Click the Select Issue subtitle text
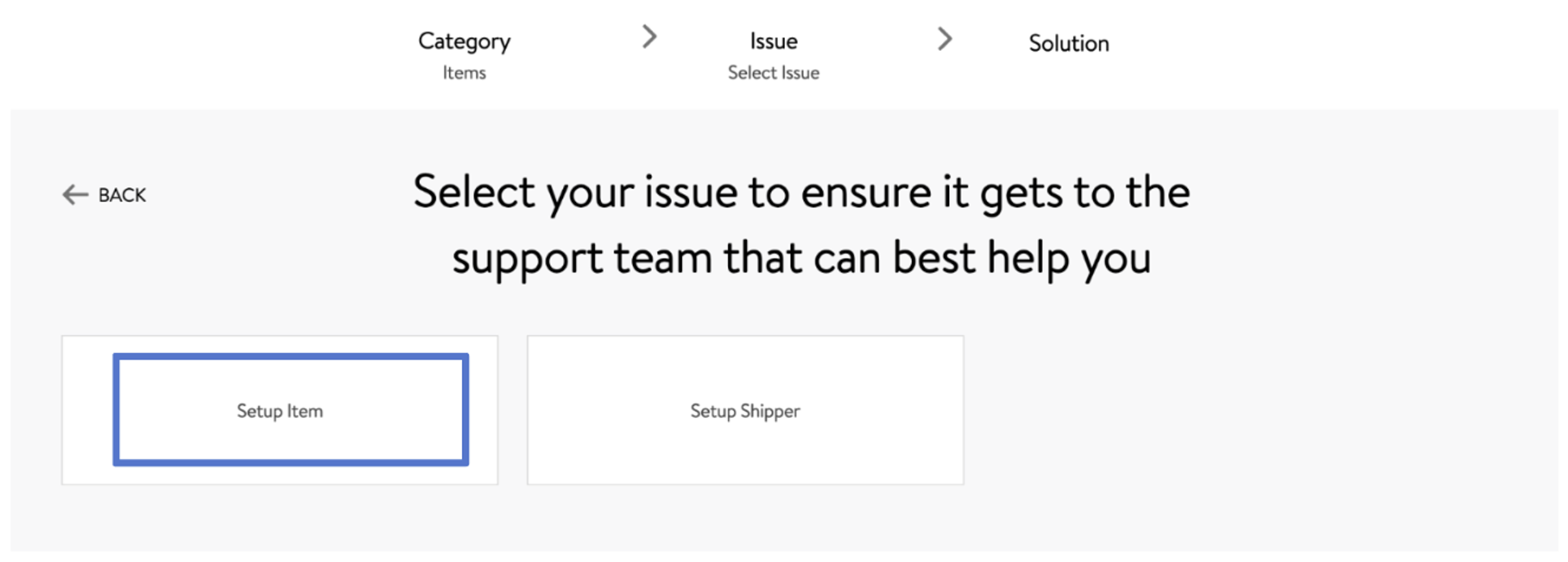The image size is (1568, 562). pyautogui.click(x=773, y=73)
